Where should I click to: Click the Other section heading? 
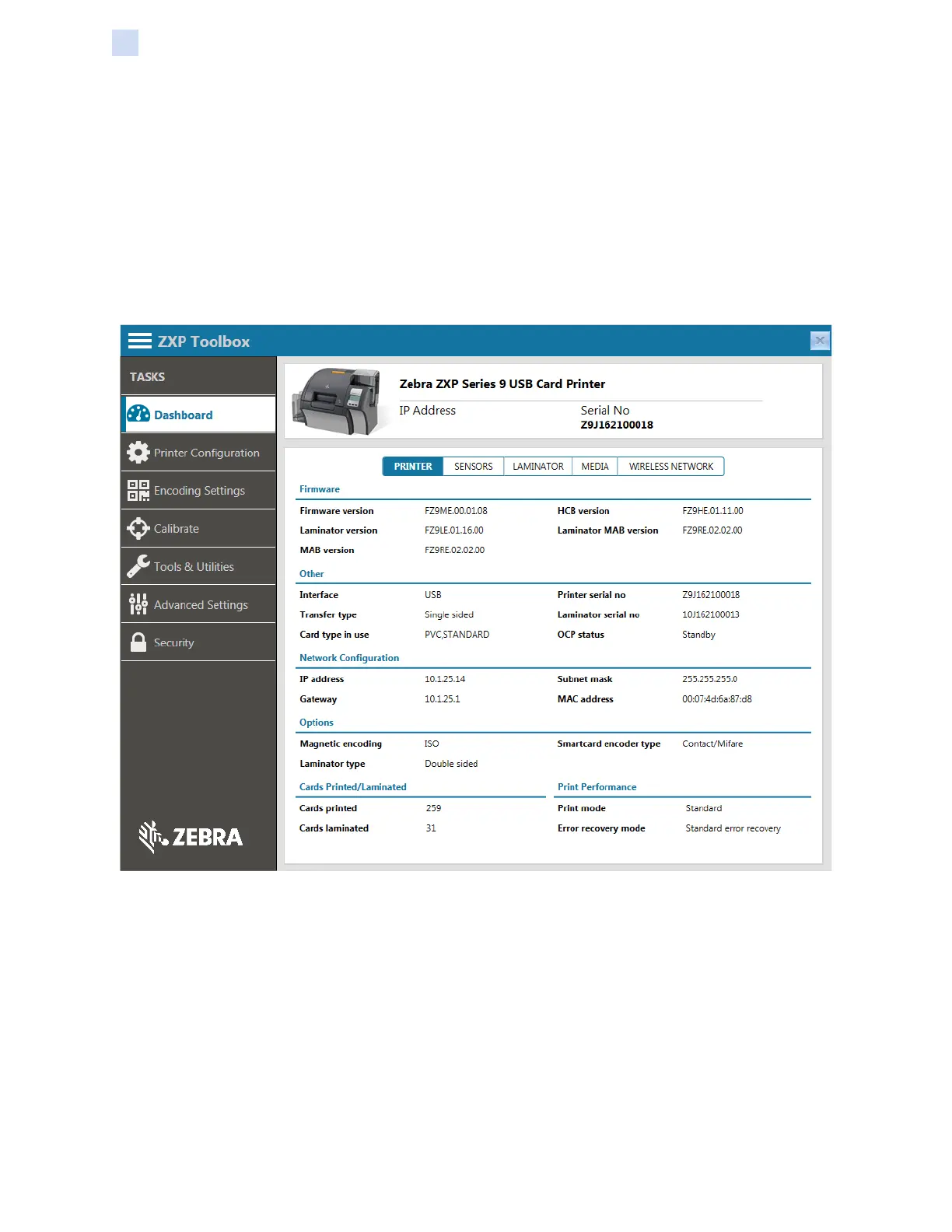[312, 574]
